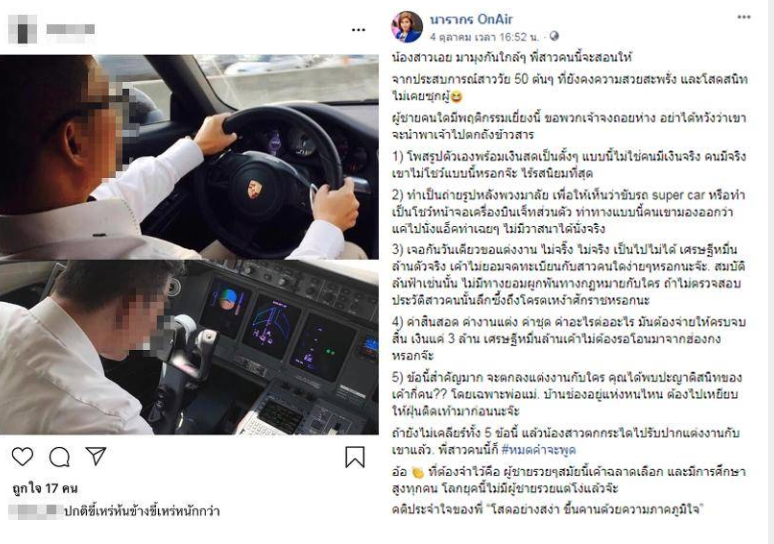Screen dimensions: 774x544
Task: Share post with paper plane icon
Action: coord(96,456)
